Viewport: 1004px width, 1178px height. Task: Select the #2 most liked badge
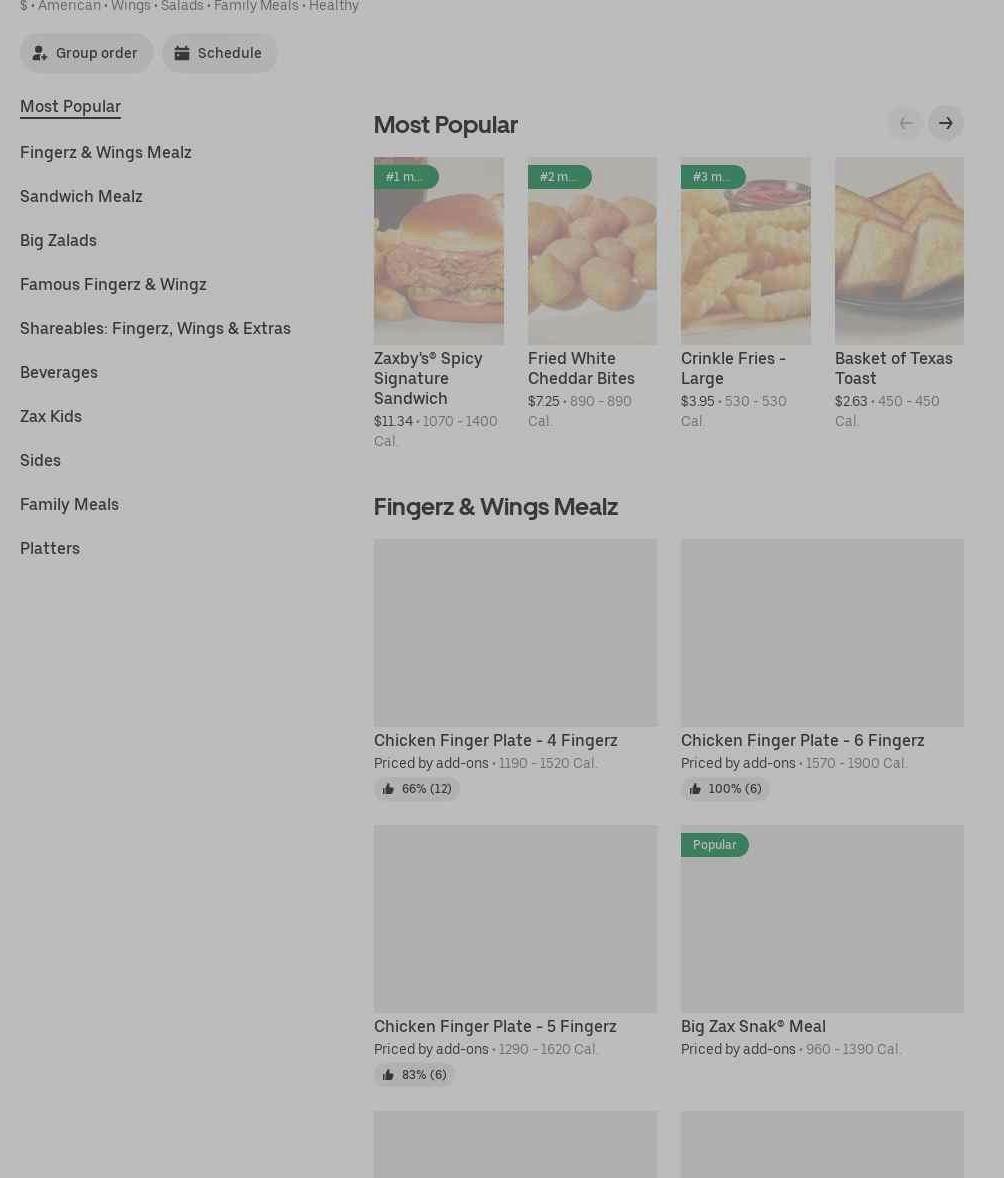click(x=559, y=177)
